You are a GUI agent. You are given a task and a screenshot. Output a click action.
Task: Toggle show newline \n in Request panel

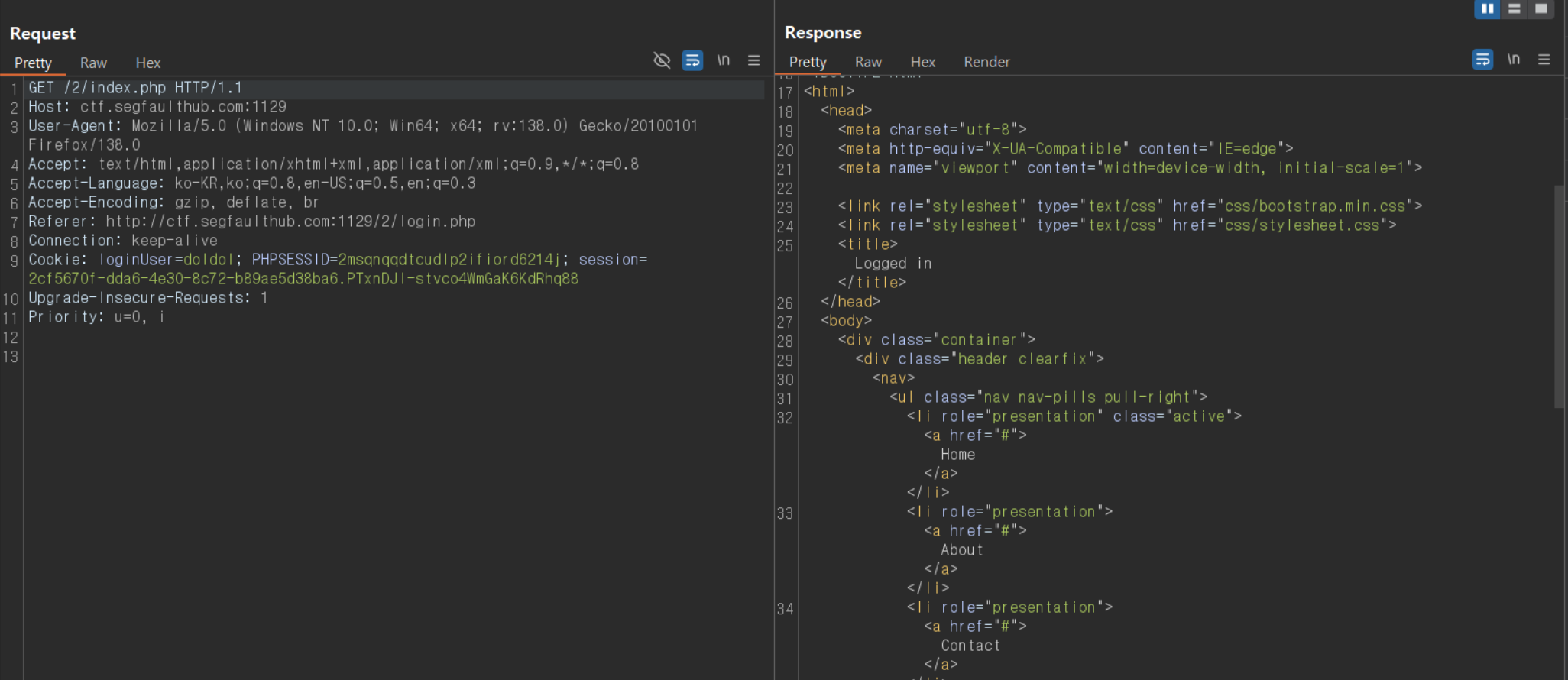[723, 60]
